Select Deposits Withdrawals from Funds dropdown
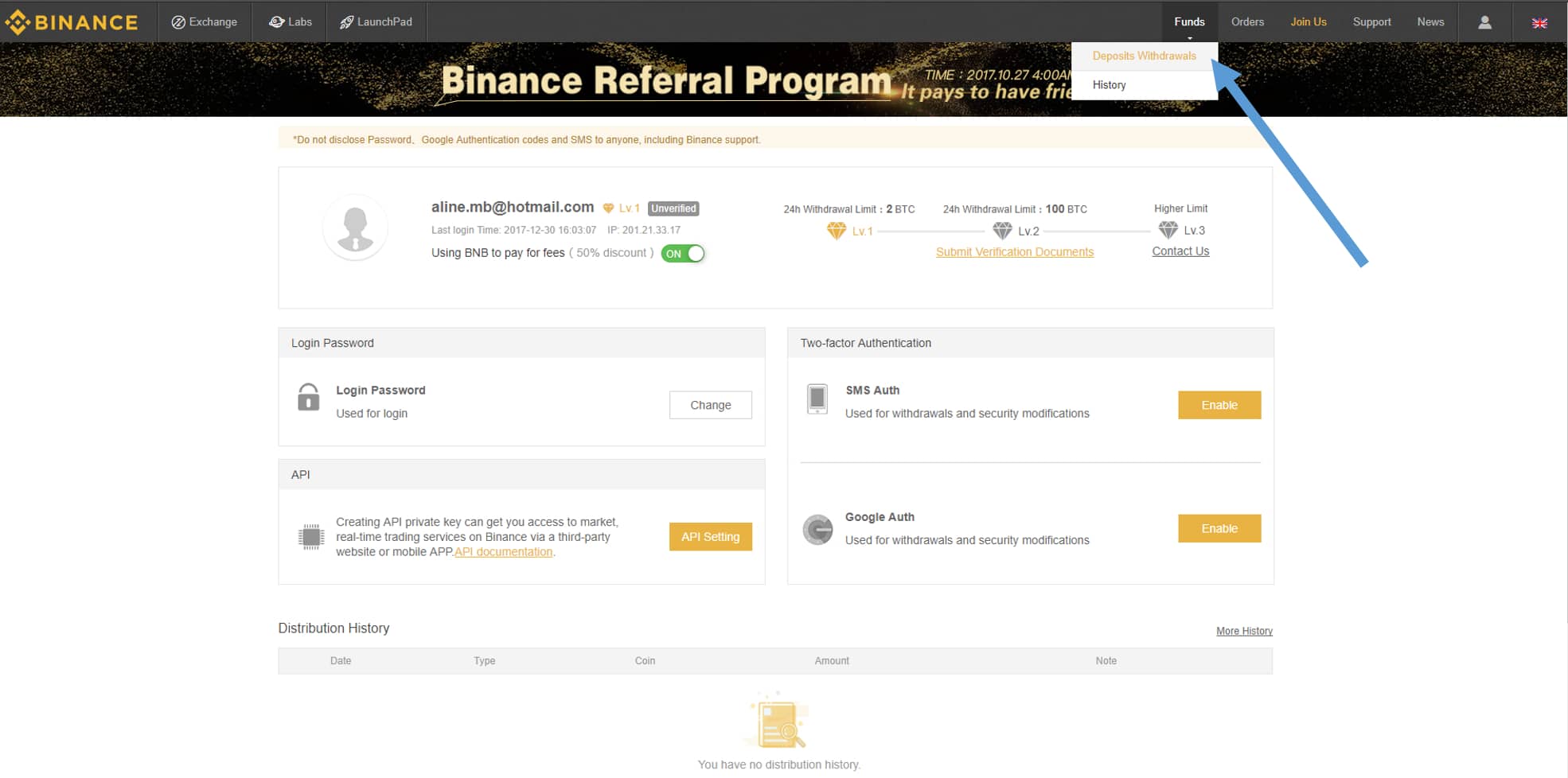The width and height of the screenshot is (1568, 778). click(x=1144, y=56)
